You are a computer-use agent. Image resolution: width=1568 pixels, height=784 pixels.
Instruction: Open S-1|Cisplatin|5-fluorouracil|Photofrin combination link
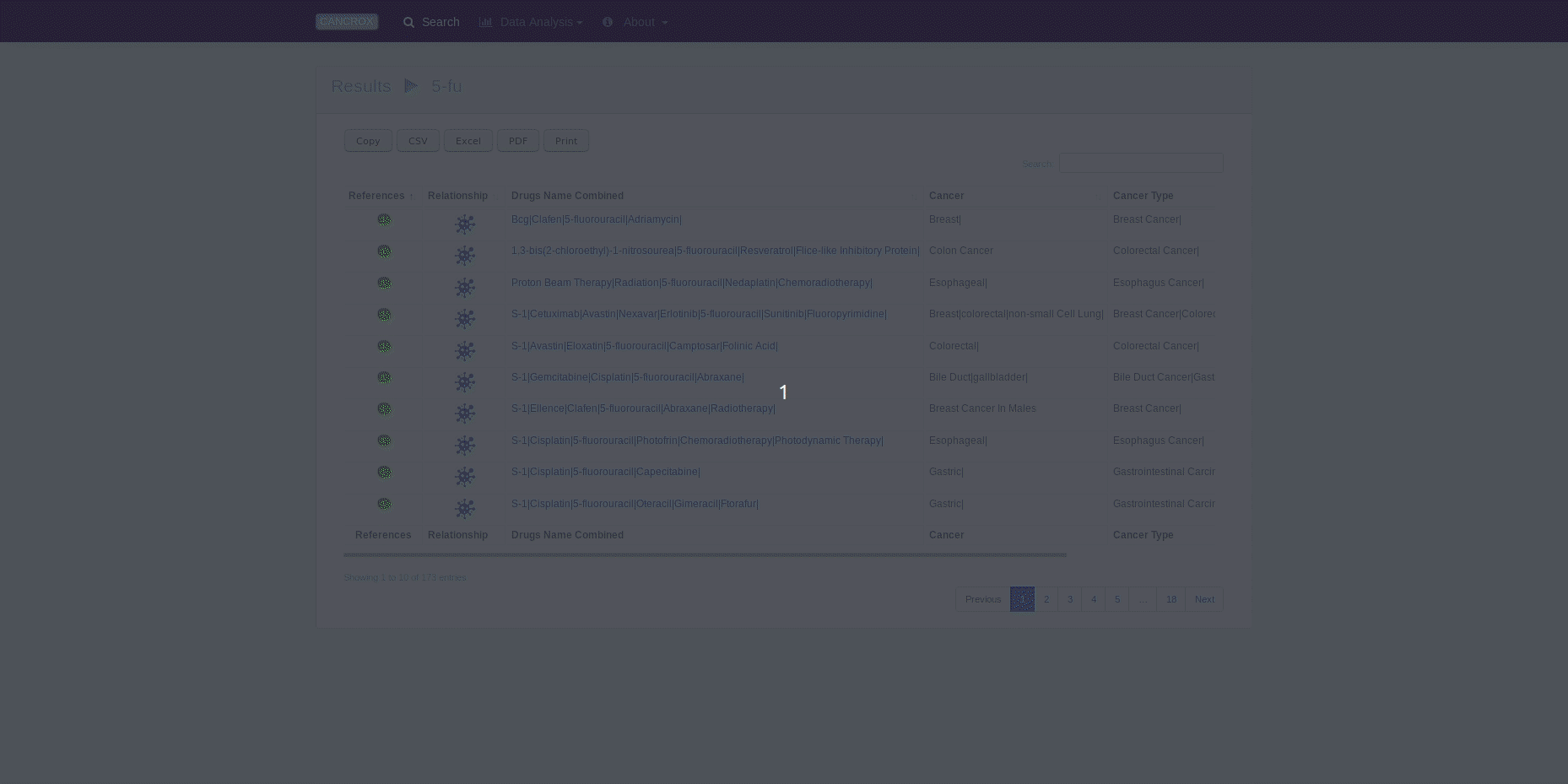coord(697,441)
